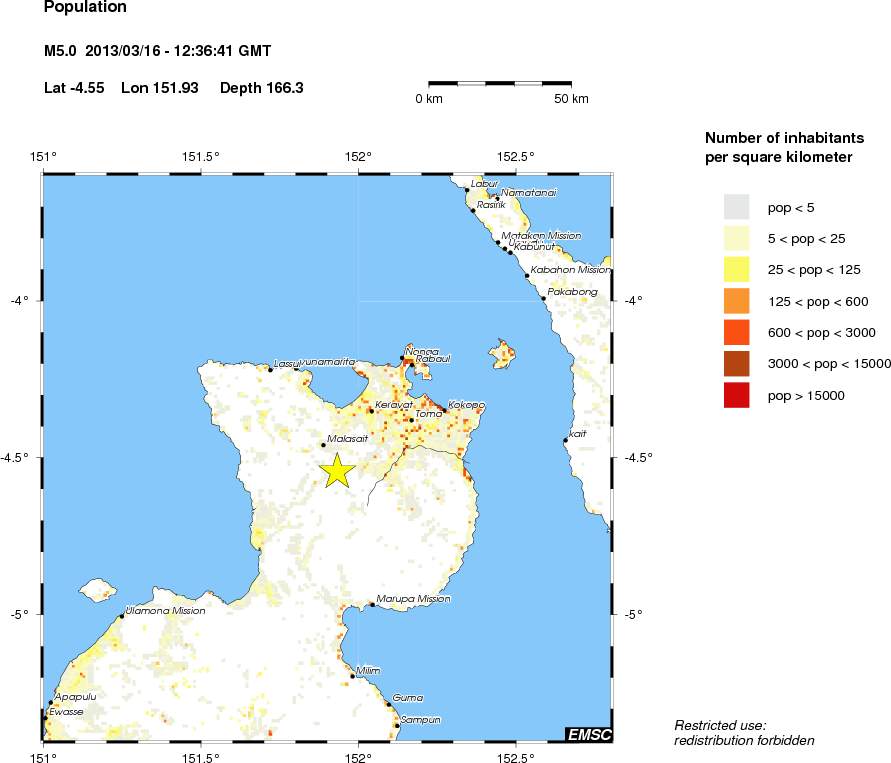Image resolution: width=891 pixels, height=763 pixels.
Task: Select the grey 'pop < 5' legend swatch
Action: [x=736, y=206]
